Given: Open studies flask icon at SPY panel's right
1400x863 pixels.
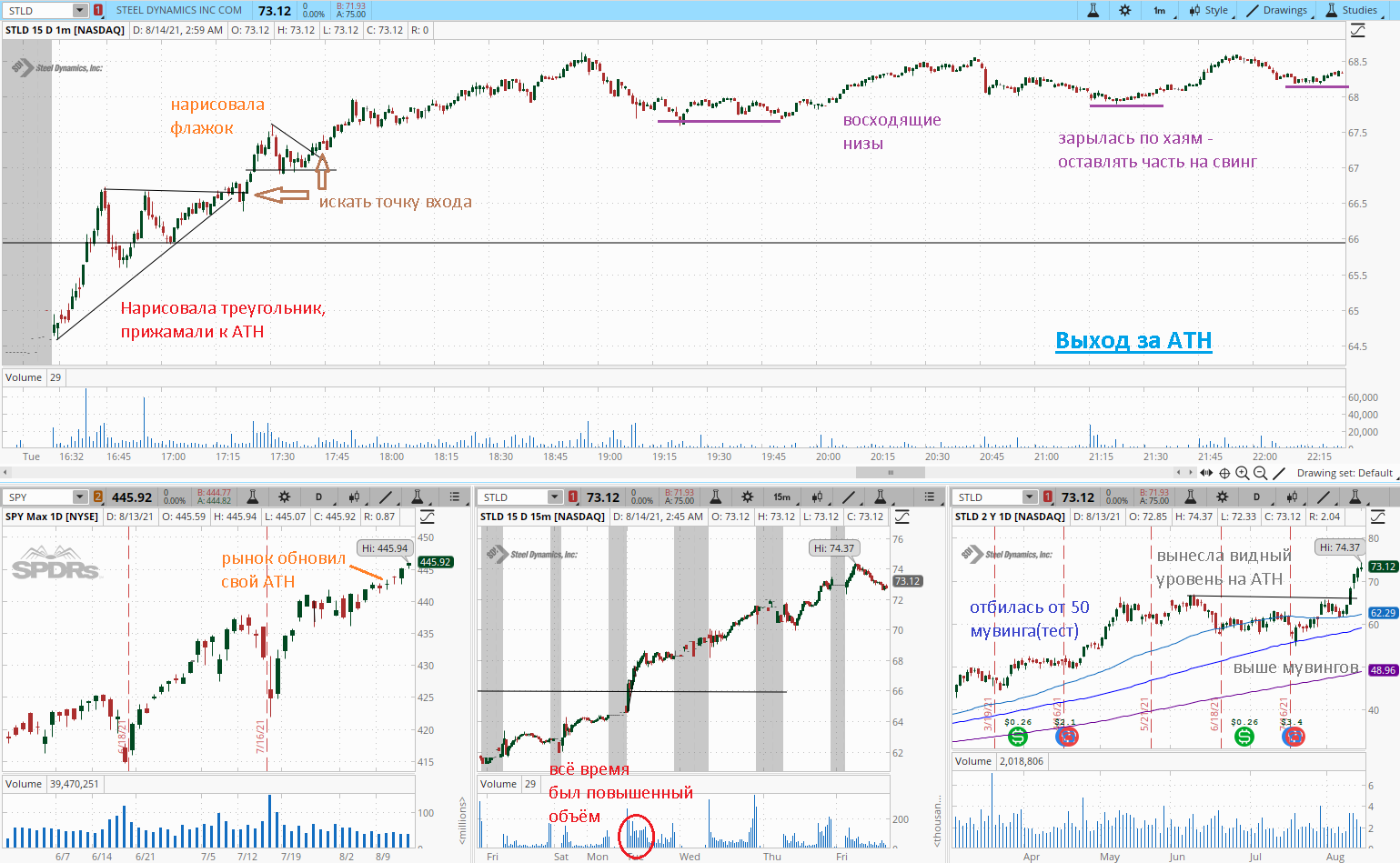Looking at the screenshot, I should 418,497.
